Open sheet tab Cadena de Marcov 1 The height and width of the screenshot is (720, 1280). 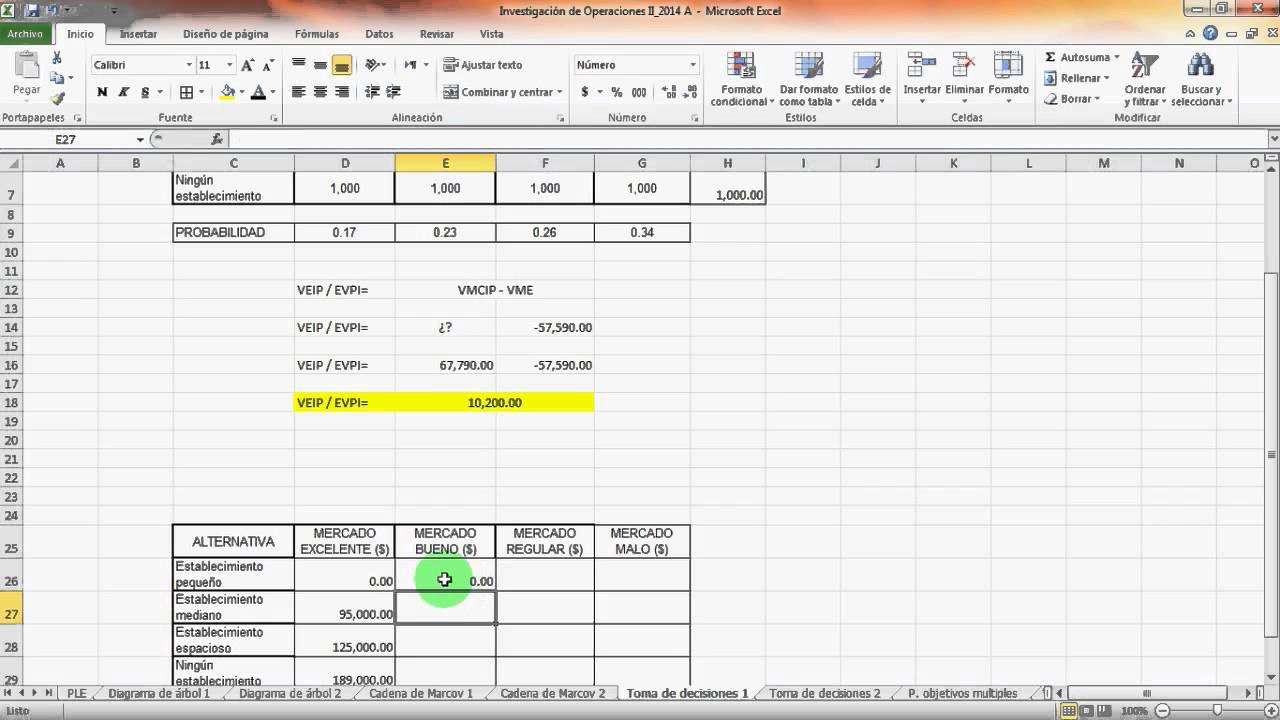click(421, 693)
